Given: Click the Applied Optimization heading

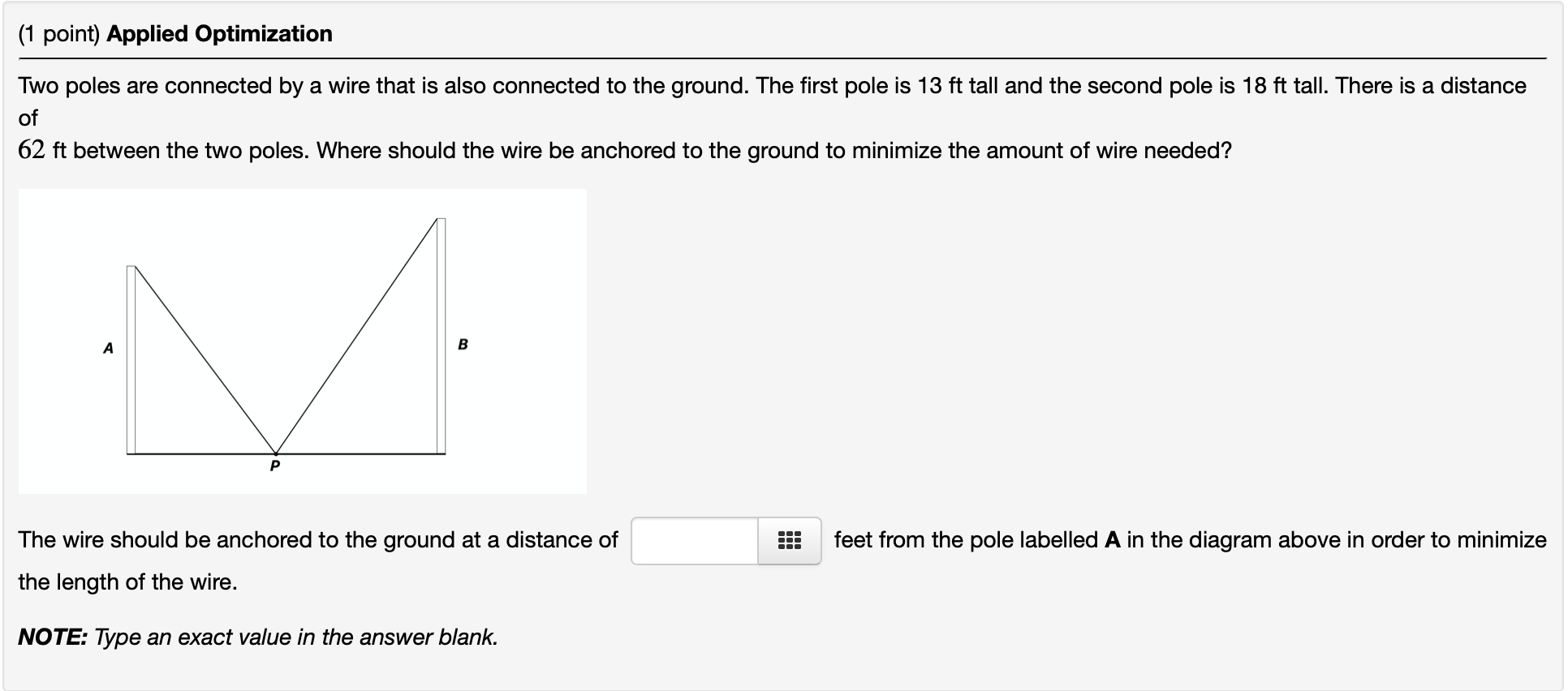Looking at the screenshot, I should 219,34.
